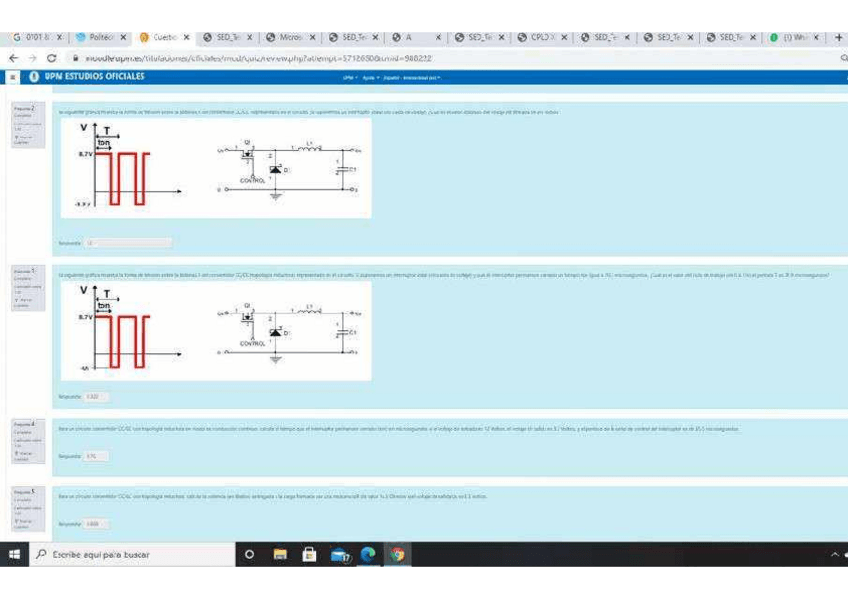Show hidden system tray icons

point(835,553)
